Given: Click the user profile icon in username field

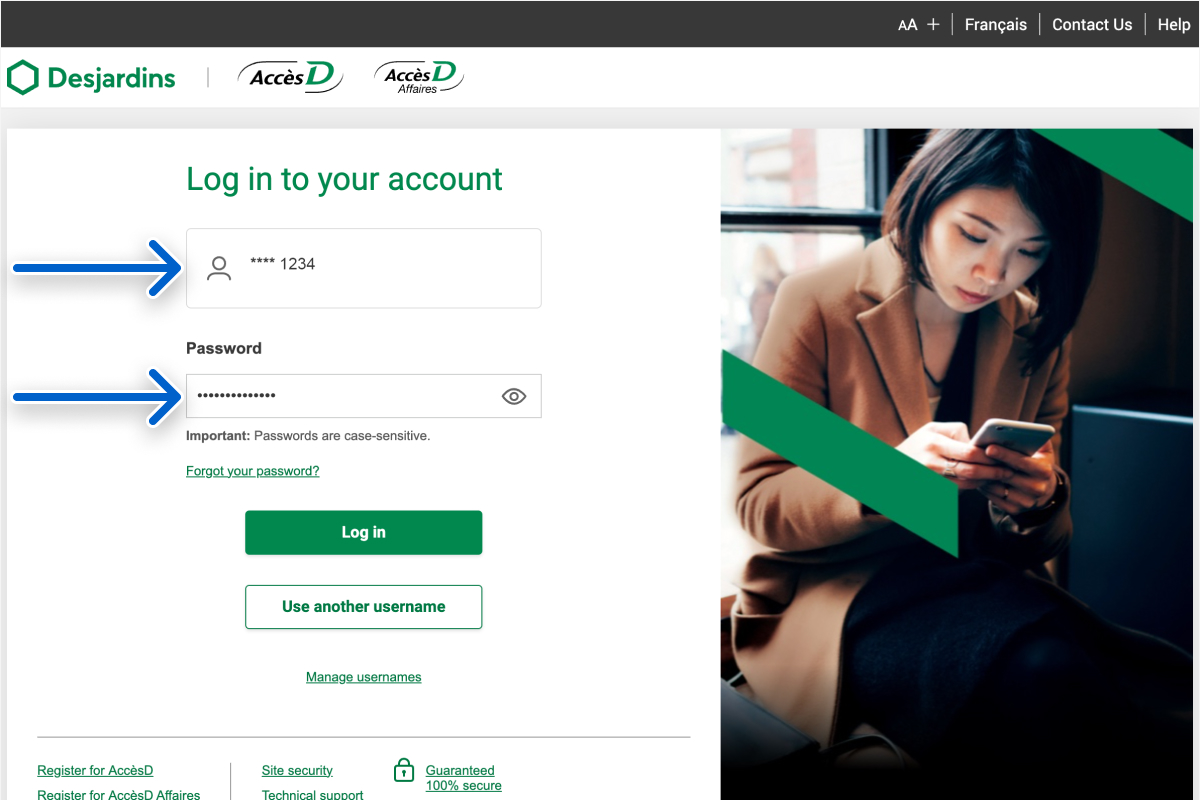Looking at the screenshot, I should 218,267.
